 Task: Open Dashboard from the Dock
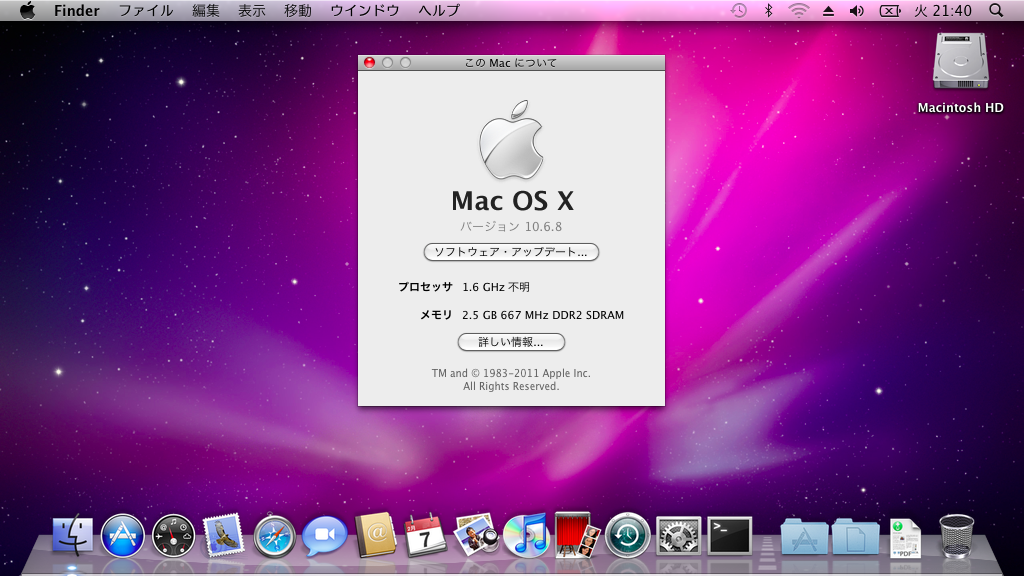[x=173, y=536]
